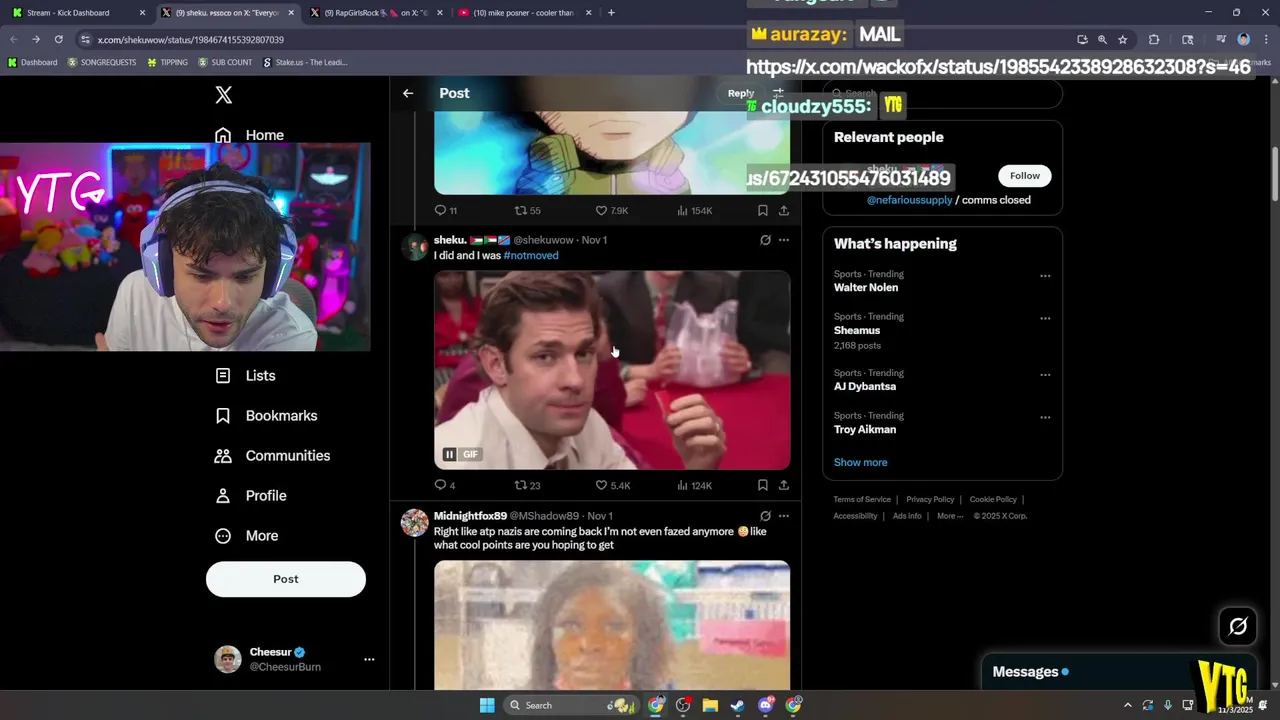Open a new browser tab
This screenshot has height=720, width=1280.
coord(611,12)
